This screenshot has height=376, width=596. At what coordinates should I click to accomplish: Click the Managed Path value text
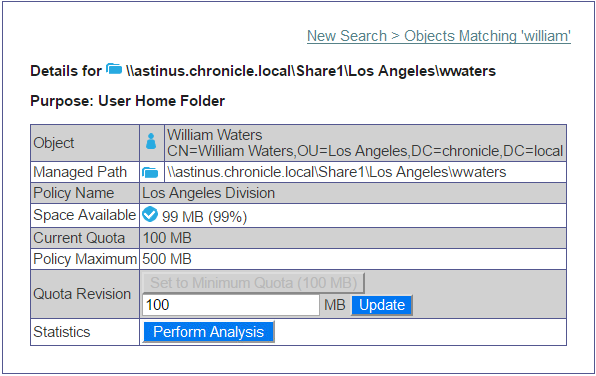tap(337, 172)
